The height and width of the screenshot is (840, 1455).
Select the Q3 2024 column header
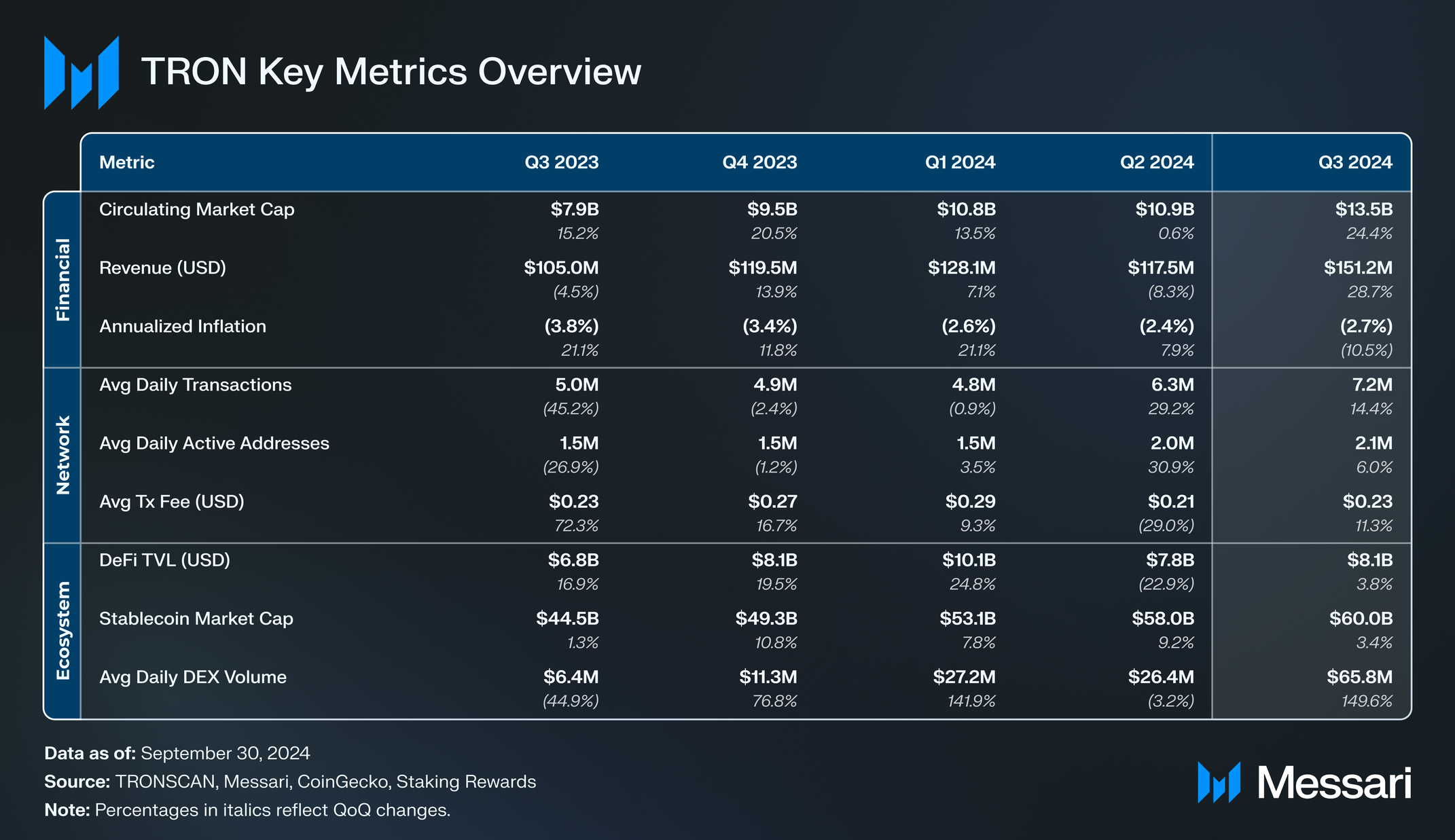(1354, 162)
